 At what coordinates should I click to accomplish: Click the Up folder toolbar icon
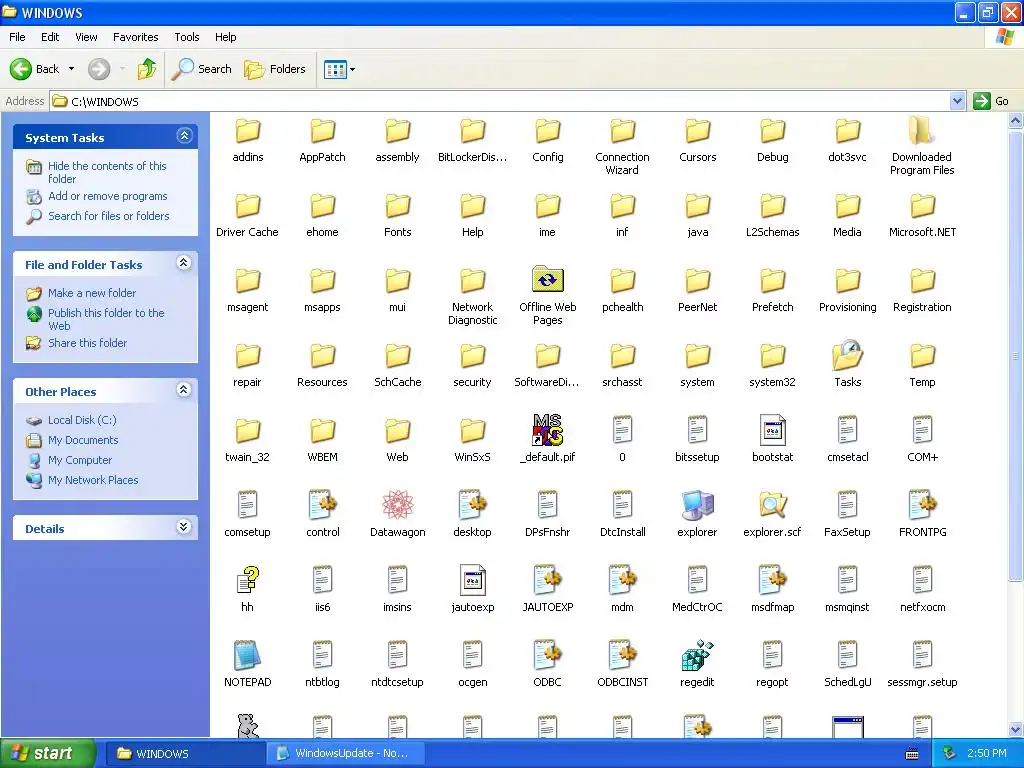[x=147, y=69]
